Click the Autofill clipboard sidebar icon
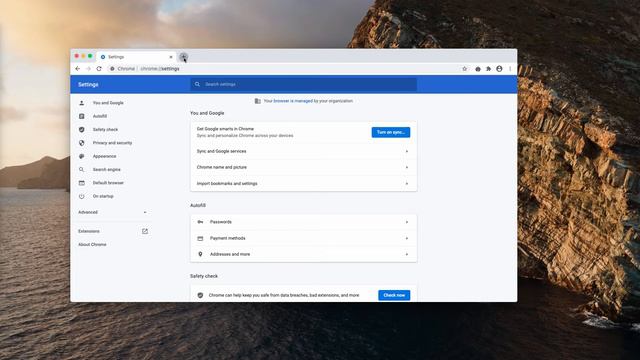This screenshot has width=640, height=360. click(82, 116)
